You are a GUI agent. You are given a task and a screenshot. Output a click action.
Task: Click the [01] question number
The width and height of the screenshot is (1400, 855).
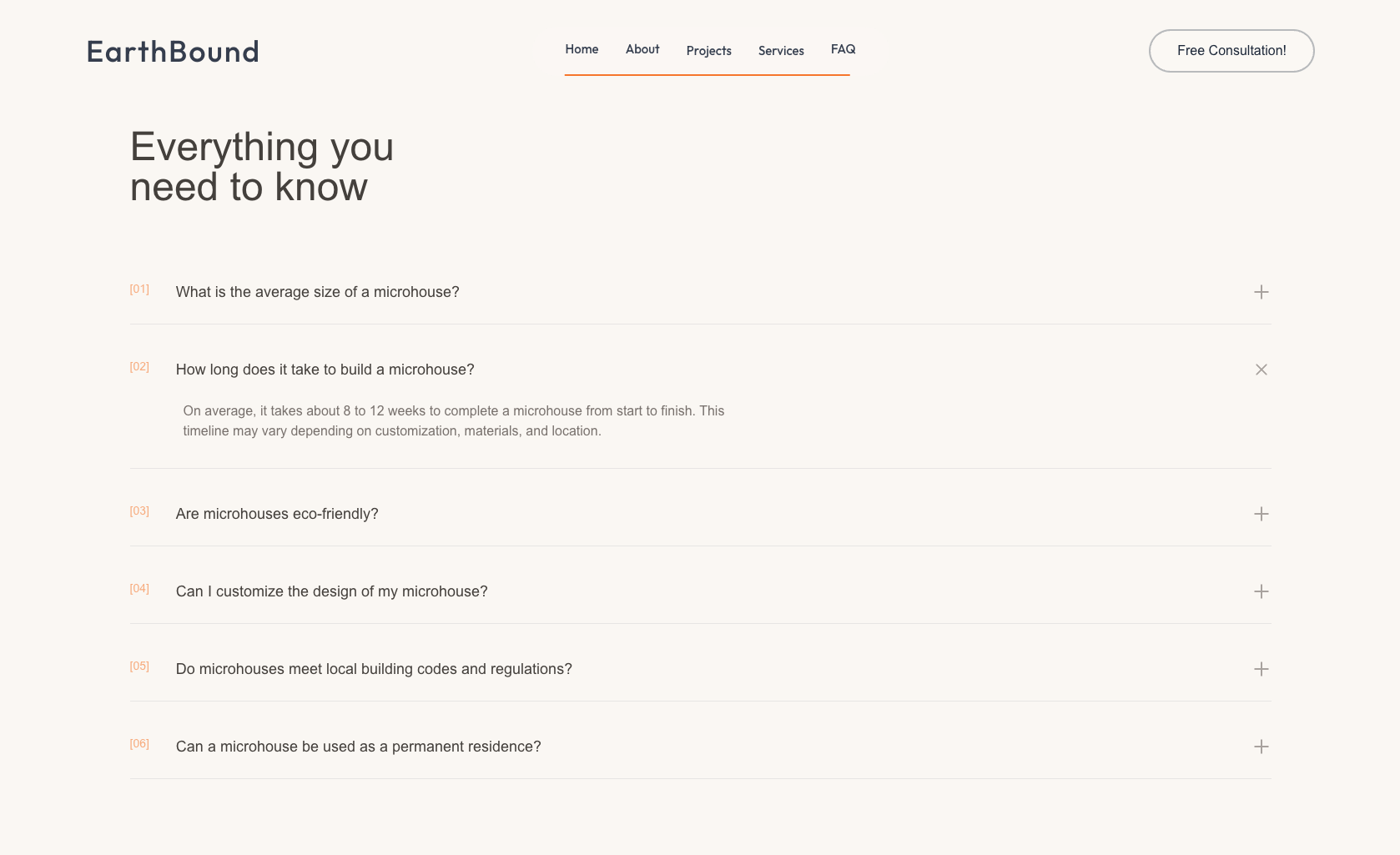(x=139, y=289)
